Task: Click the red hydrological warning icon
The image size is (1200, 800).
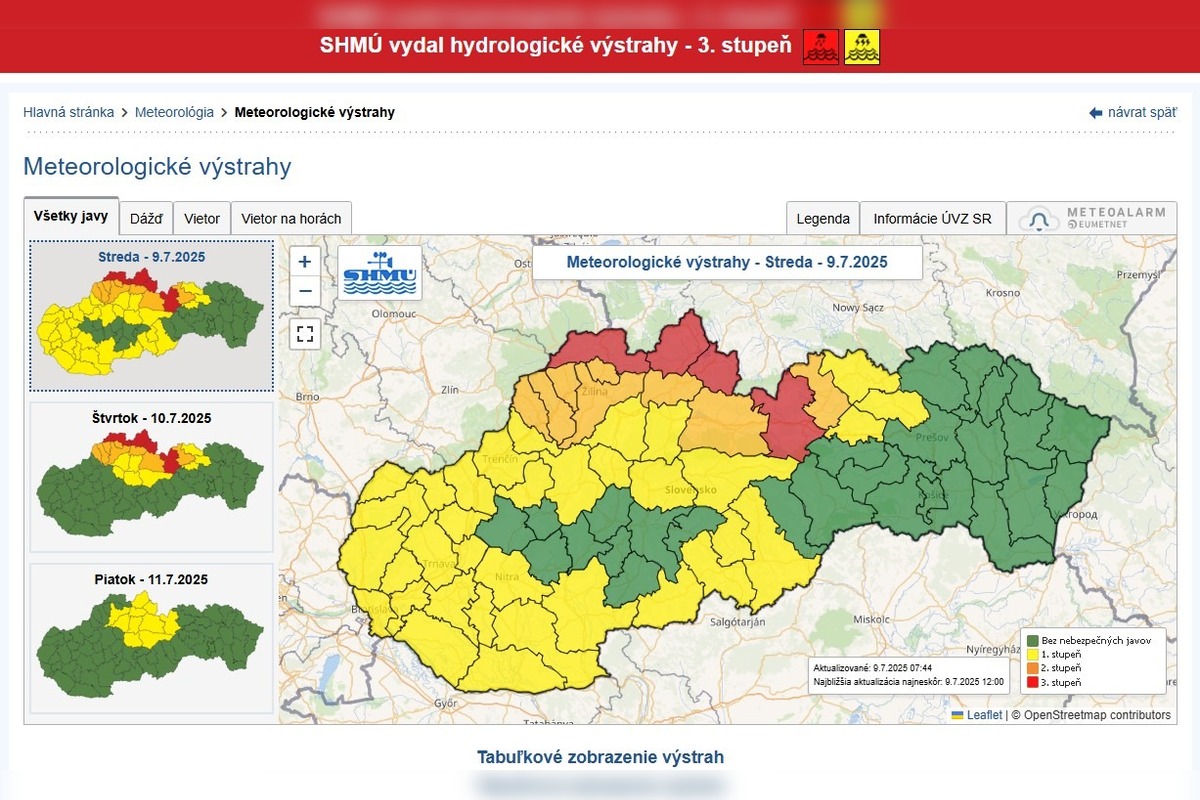Action: pyautogui.click(x=820, y=47)
